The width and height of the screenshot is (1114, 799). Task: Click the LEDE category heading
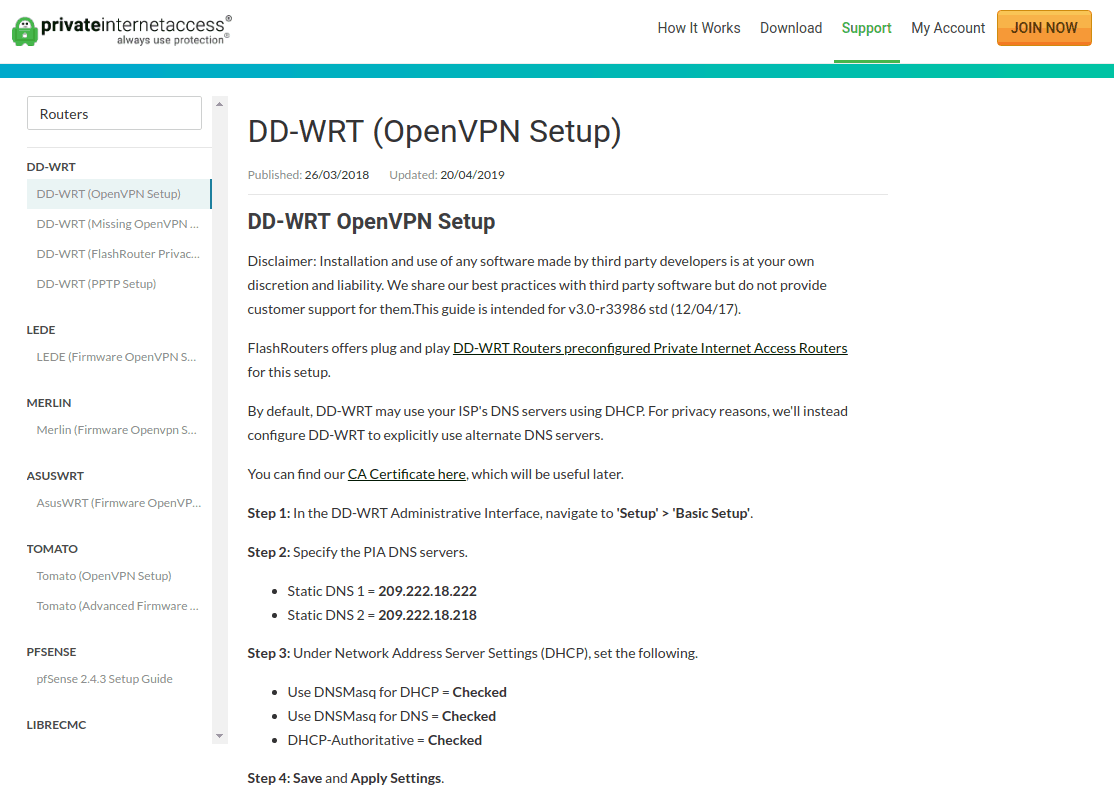[x=40, y=330]
